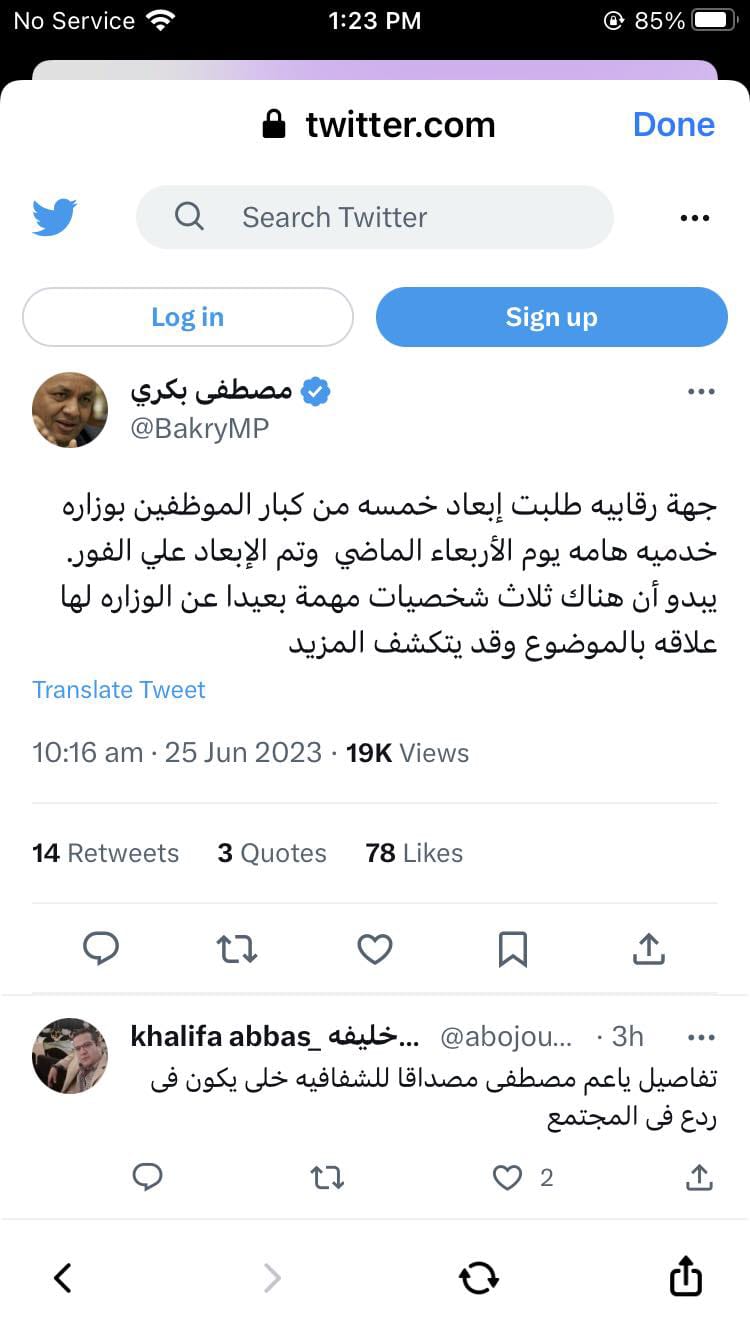The width and height of the screenshot is (750, 1334).
Task: Bookmark the main tweet
Action: pyautogui.click(x=512, y=948)
